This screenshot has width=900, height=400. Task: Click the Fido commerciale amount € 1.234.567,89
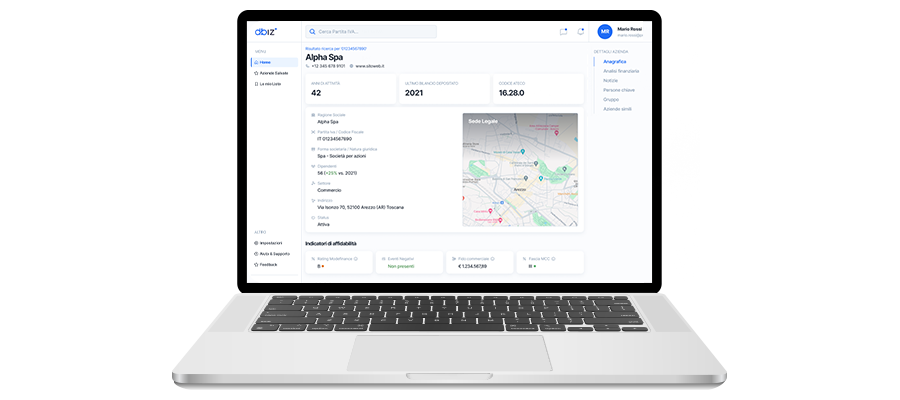pos(472,266)
